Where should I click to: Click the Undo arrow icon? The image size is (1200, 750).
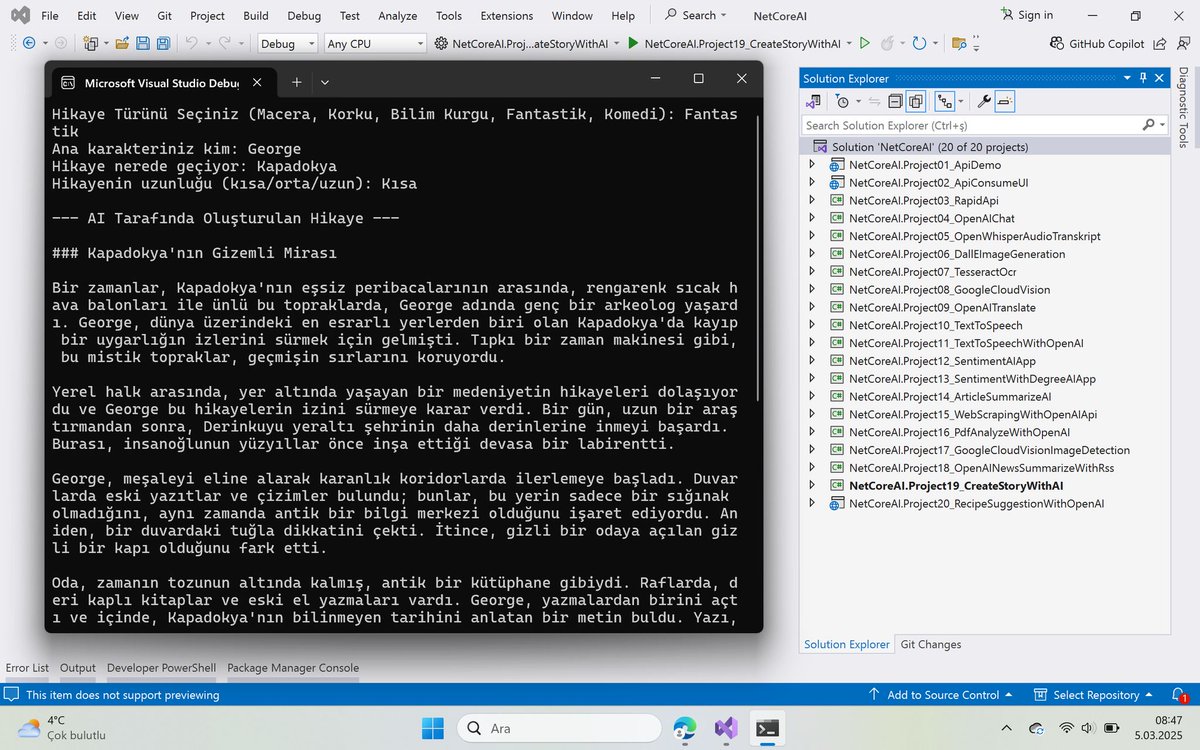point(191,43)
